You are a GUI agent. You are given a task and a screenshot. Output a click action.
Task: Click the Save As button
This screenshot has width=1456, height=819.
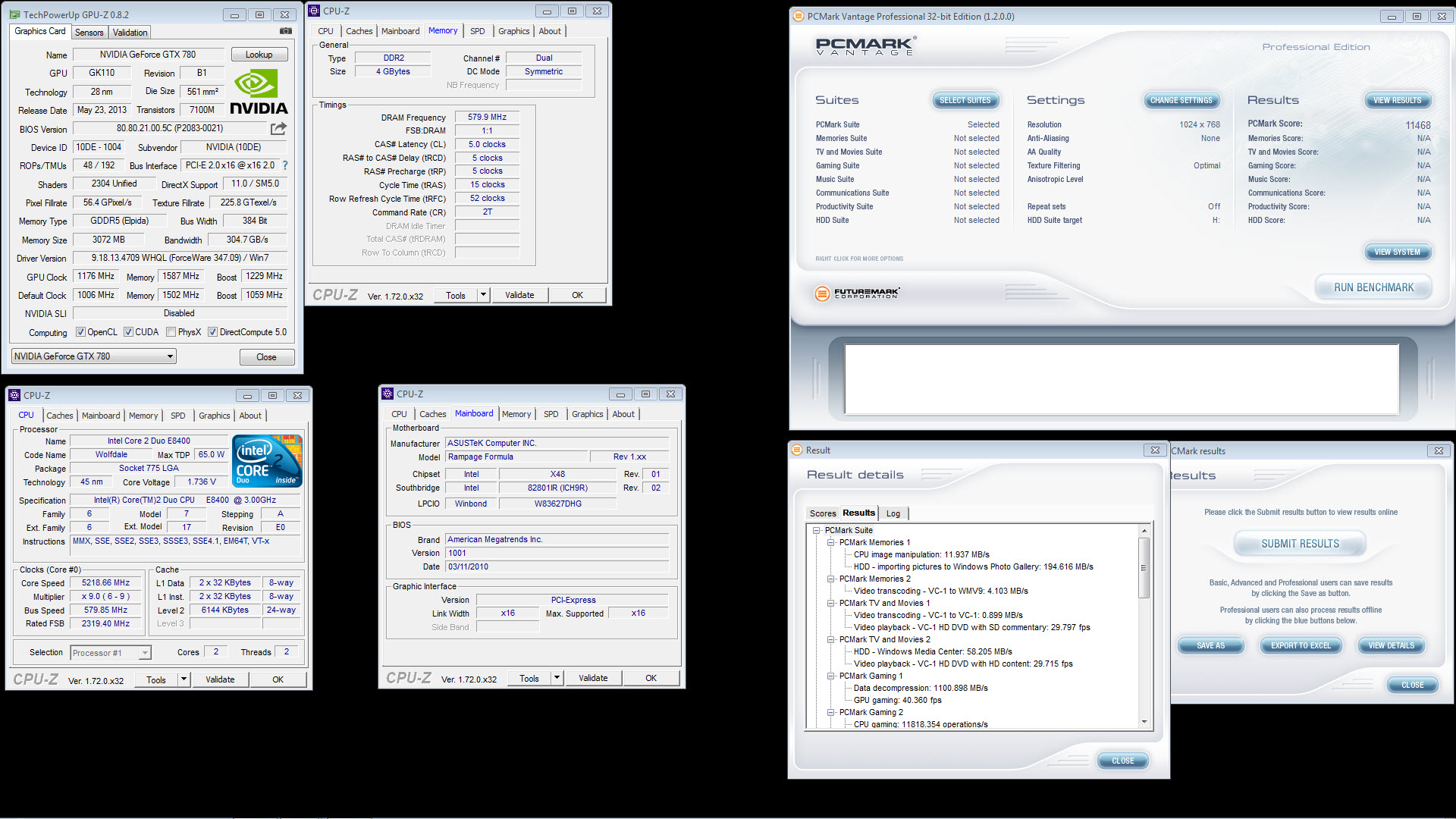[x=1210, y=645]
